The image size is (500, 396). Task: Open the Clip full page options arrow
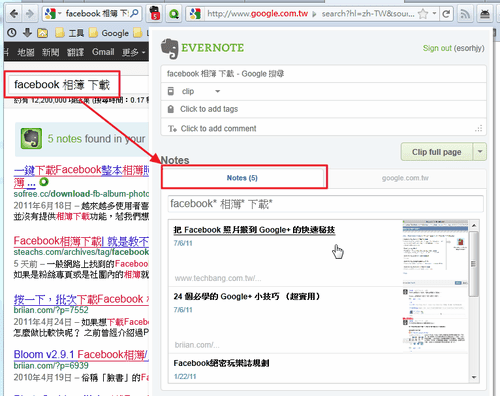pyautogui.click(x=480, y=152)
